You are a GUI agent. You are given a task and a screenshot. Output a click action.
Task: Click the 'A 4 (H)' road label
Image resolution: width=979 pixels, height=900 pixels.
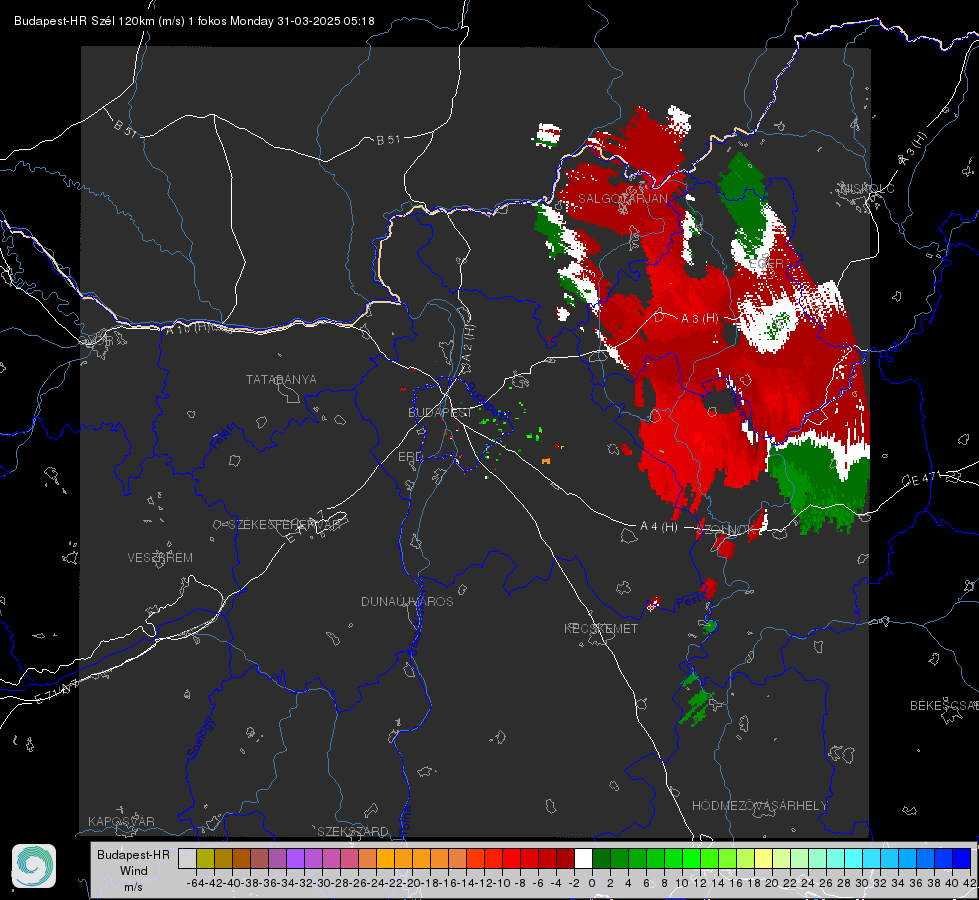click(x=659, y=527)
